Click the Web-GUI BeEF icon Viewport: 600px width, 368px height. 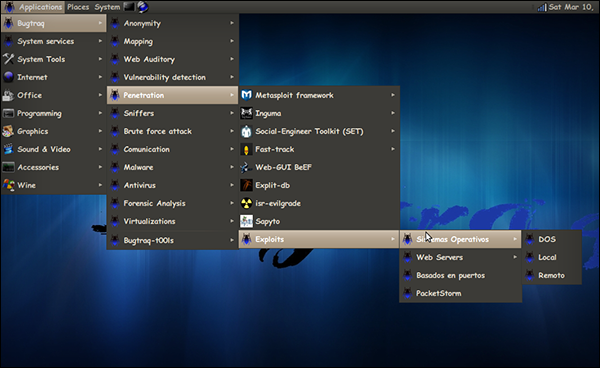(246, 167)
